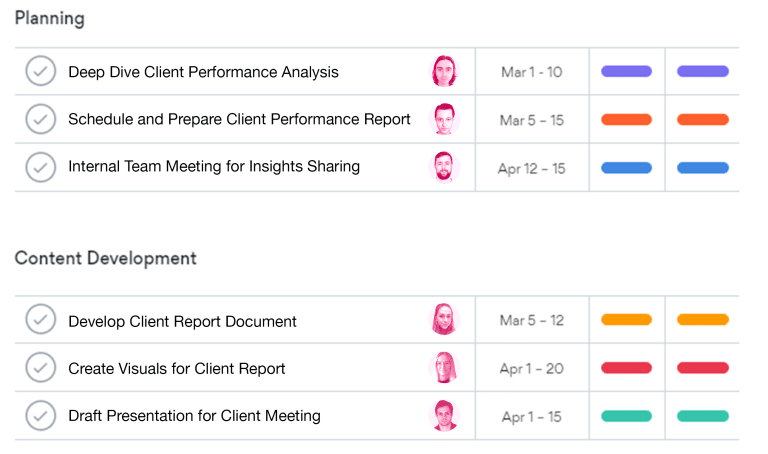Select assignee avatar for Draft Presentation task

(x=444, y=416)
